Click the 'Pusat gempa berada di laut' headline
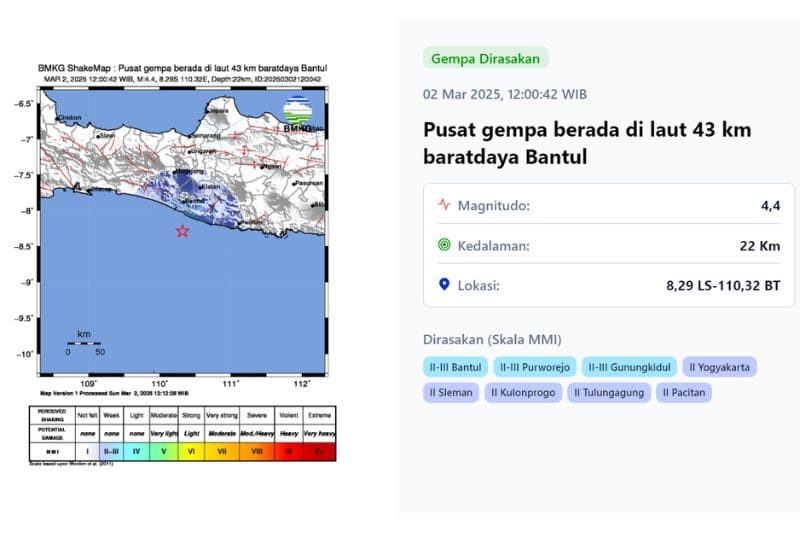 pyautogui.click(x=587, y=143)
